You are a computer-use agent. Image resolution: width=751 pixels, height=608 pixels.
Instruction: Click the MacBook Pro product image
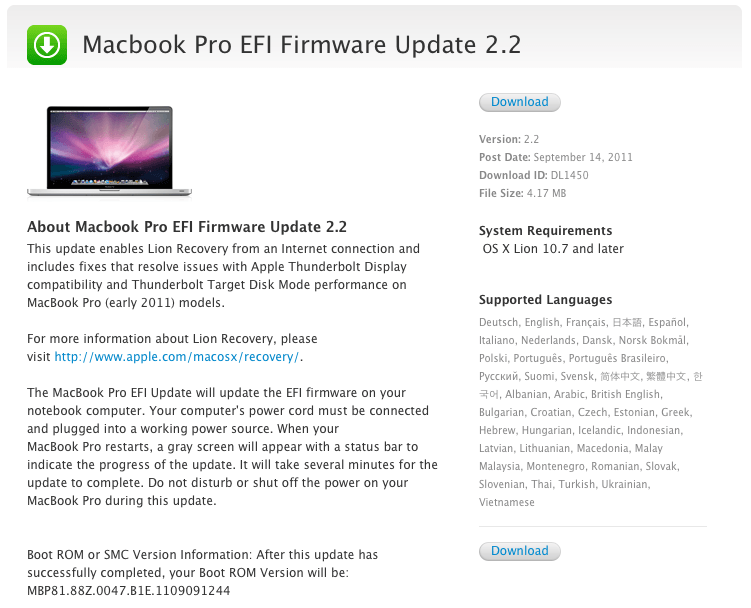click(110, 151)
